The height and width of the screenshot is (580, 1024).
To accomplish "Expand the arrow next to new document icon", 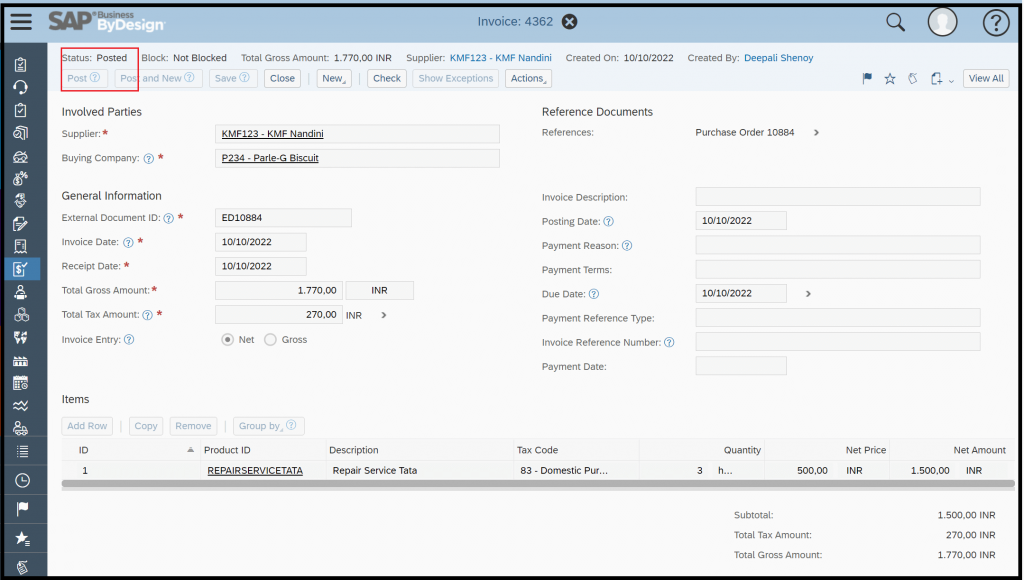I will 952,81.
